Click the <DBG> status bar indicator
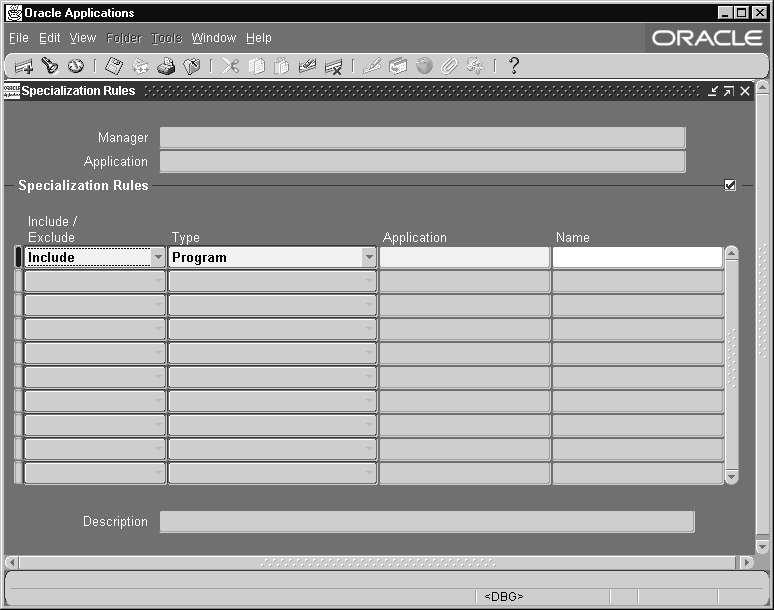 503,597
